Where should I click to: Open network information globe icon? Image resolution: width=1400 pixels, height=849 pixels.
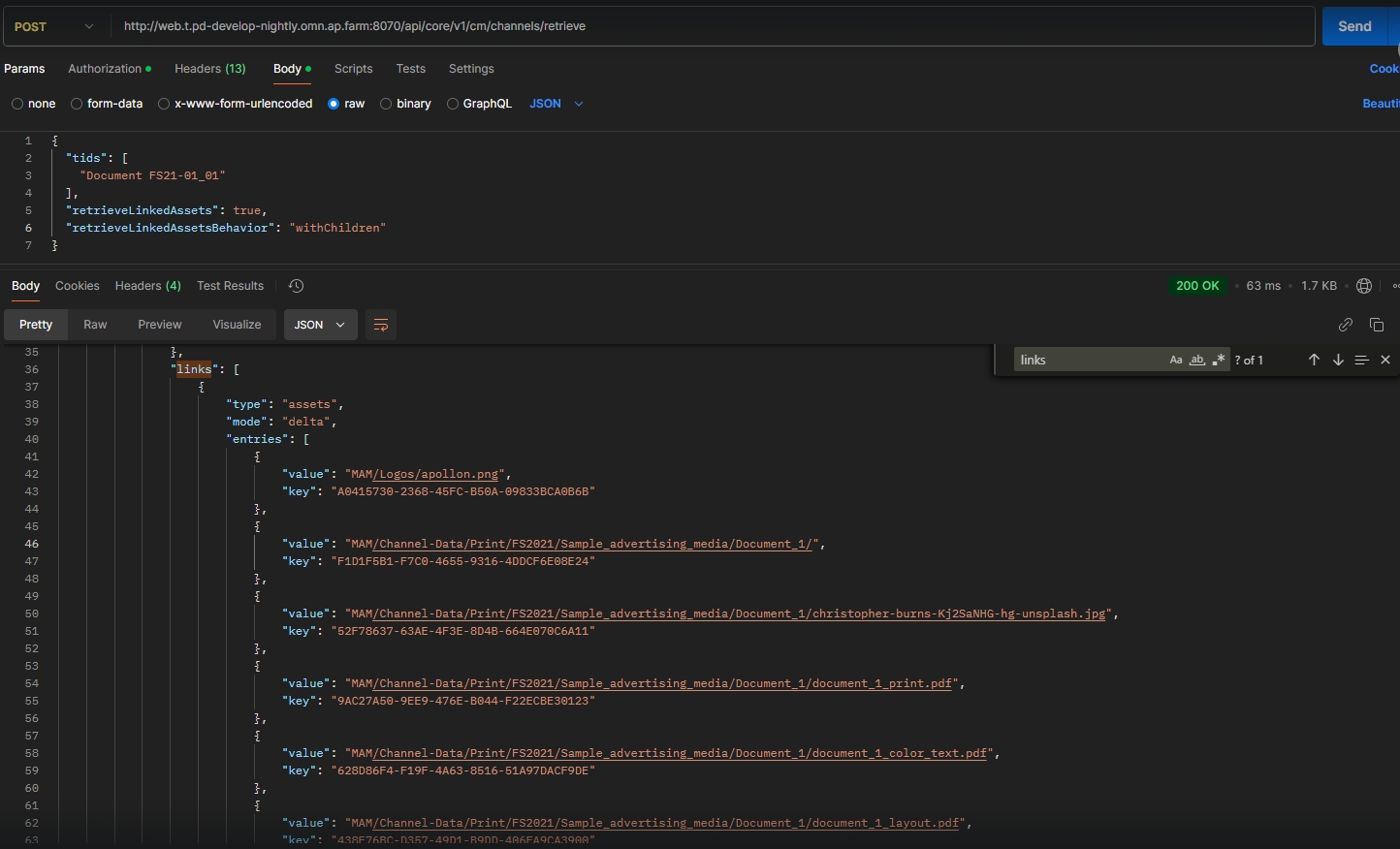pos(1364,286)
